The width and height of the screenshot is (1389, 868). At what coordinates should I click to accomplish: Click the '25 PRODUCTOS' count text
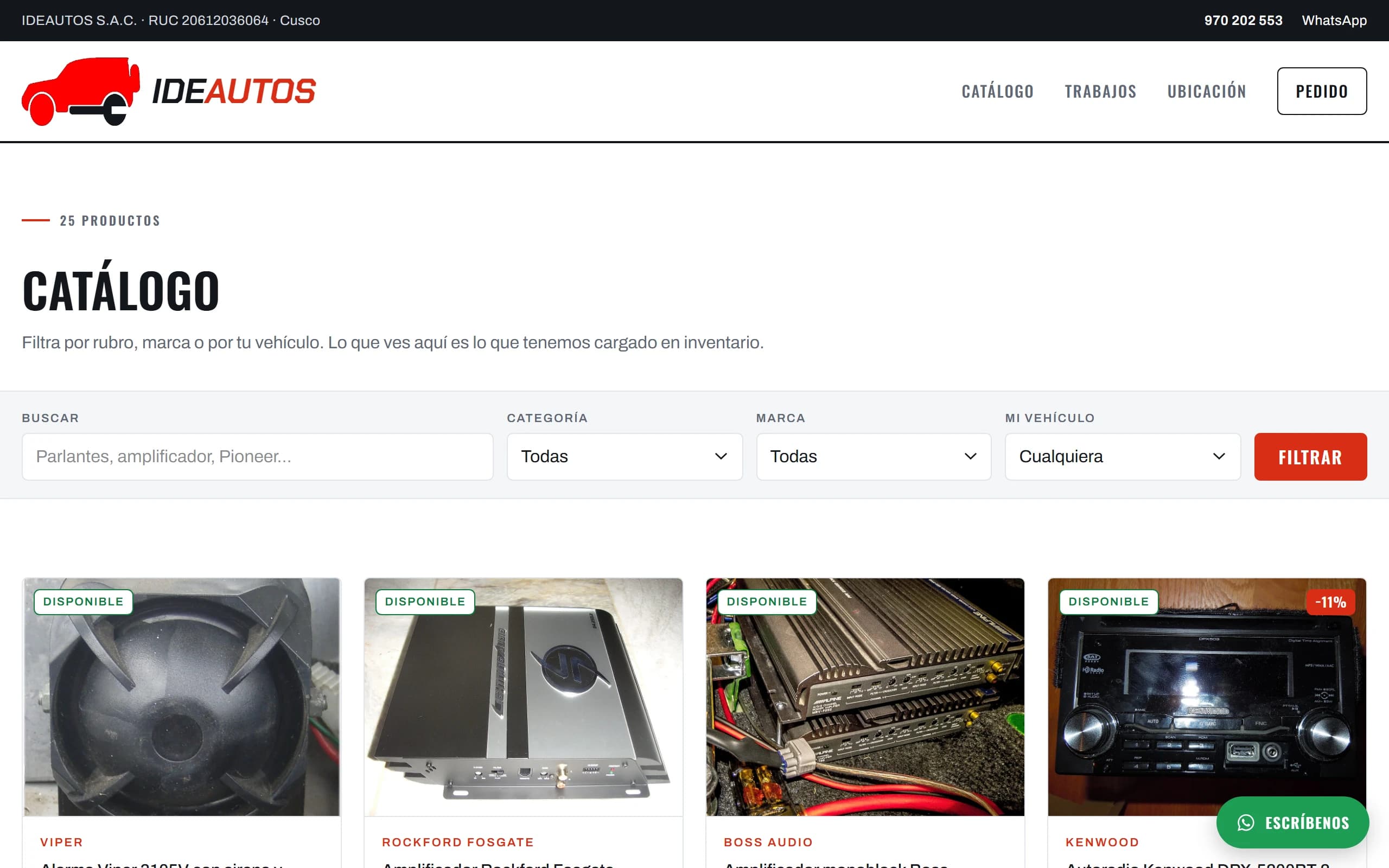pos(110,220)
